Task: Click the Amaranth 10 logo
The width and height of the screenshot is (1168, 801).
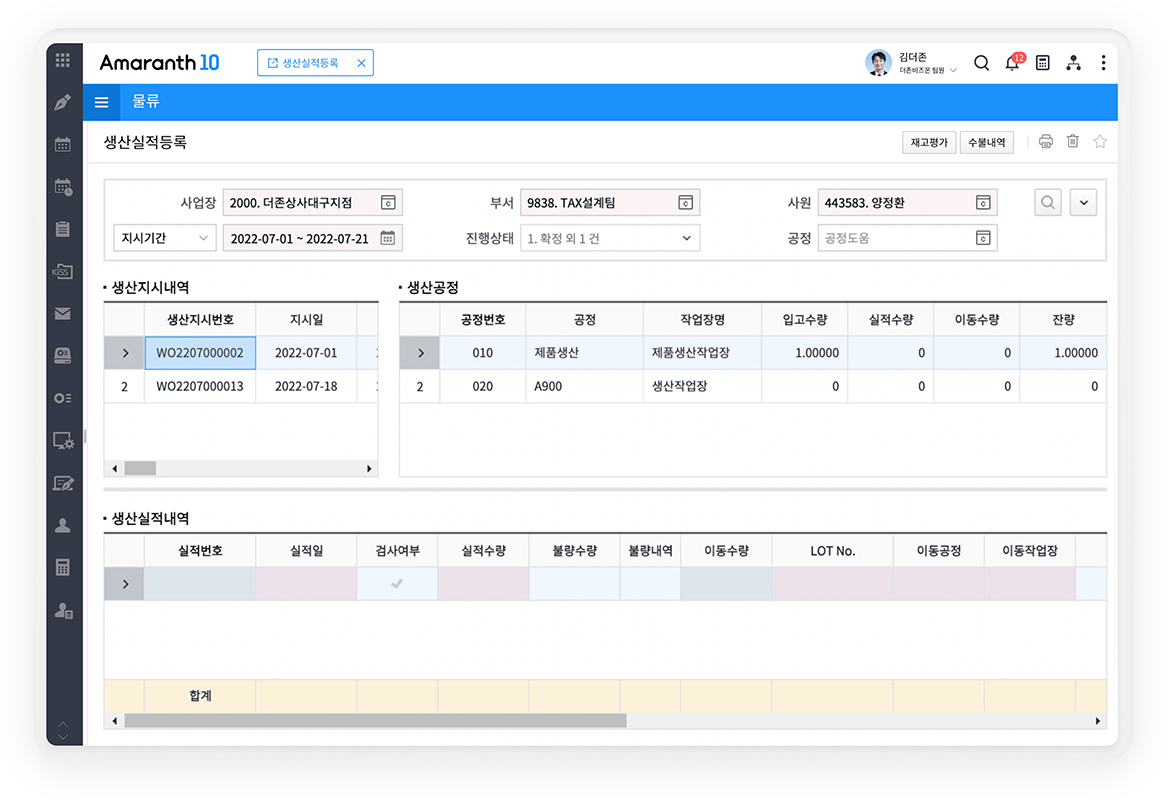Action: (x=159, y=63)
